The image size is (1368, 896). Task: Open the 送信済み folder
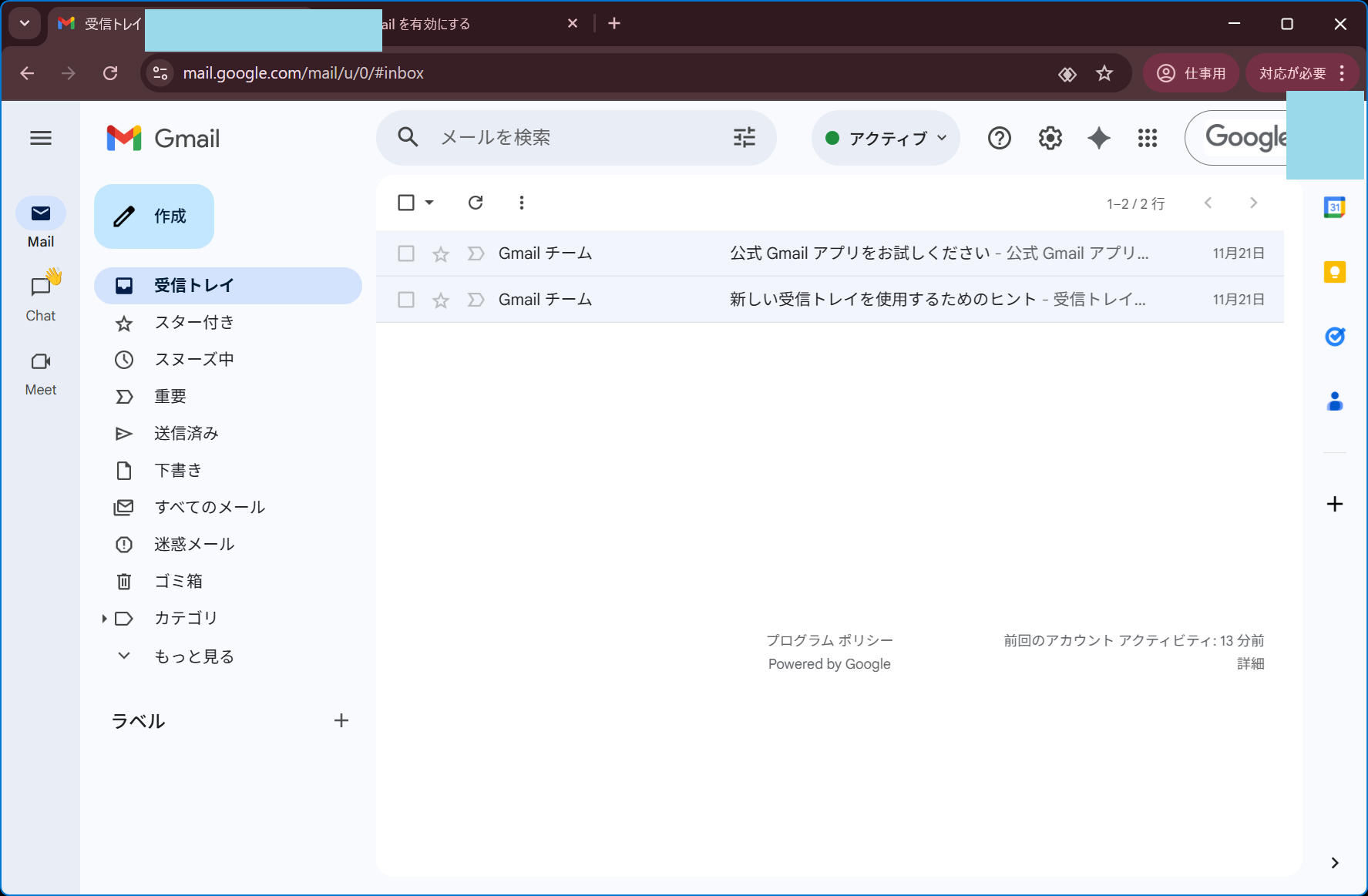tap(186, 434)
